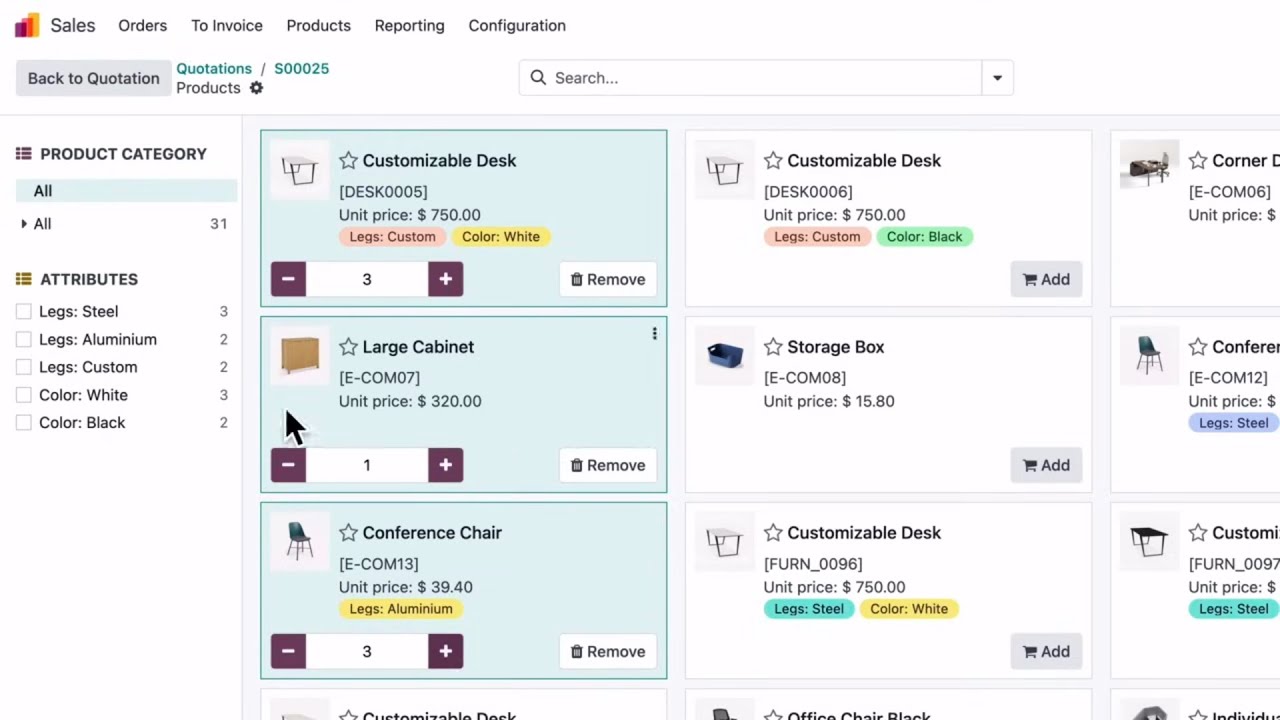Add Storage Box to the quotation
This screenshot has width=1280, height=720.
pos(1046,465)
